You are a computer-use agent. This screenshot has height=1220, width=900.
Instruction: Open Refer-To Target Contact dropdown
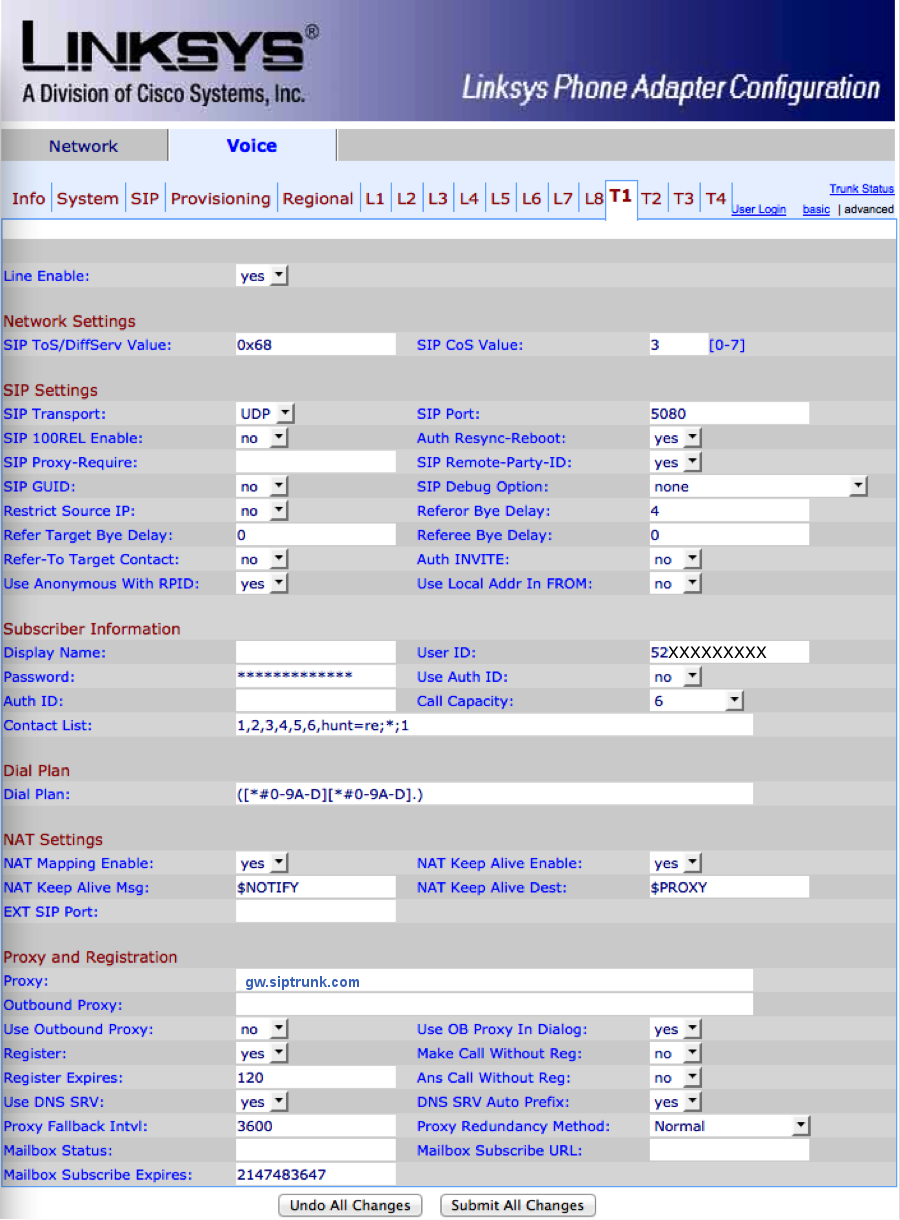coord(263,560)
